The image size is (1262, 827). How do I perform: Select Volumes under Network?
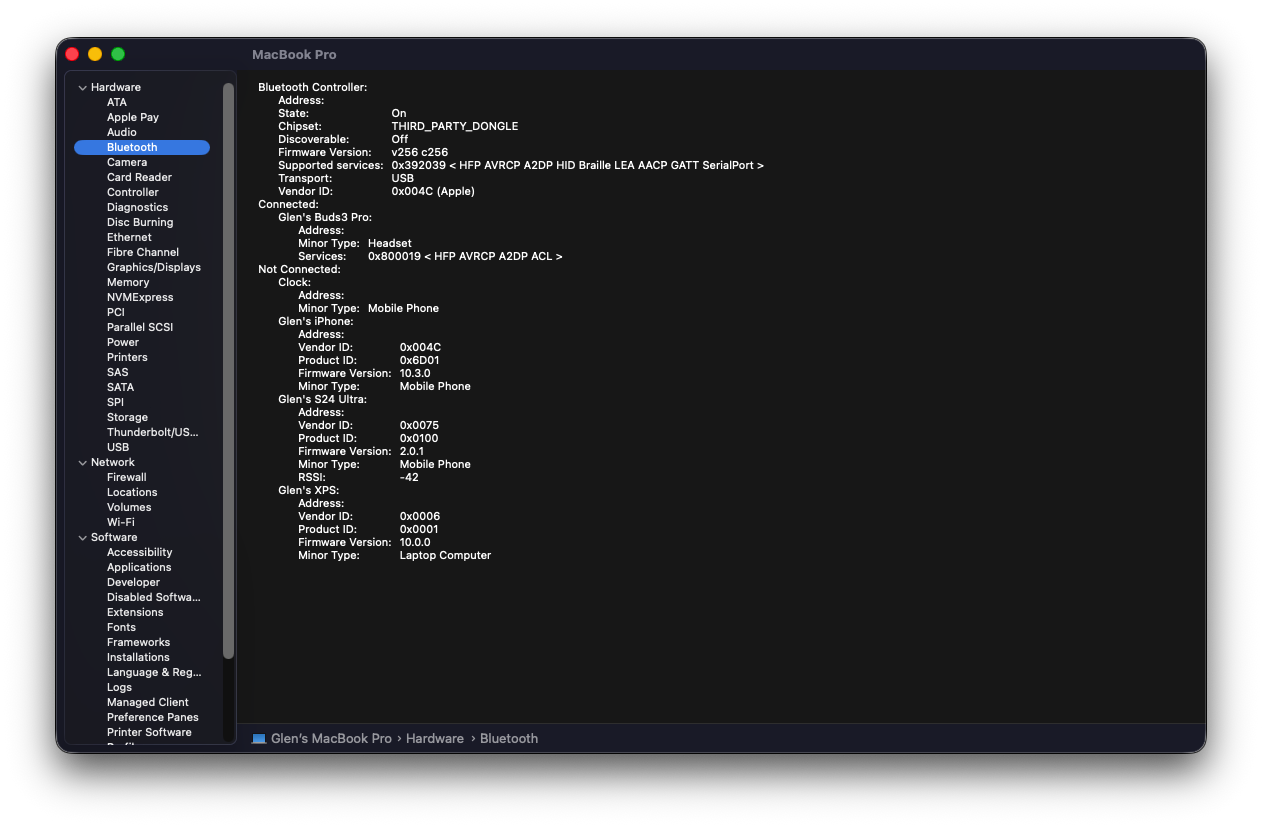tap(129, 507)
